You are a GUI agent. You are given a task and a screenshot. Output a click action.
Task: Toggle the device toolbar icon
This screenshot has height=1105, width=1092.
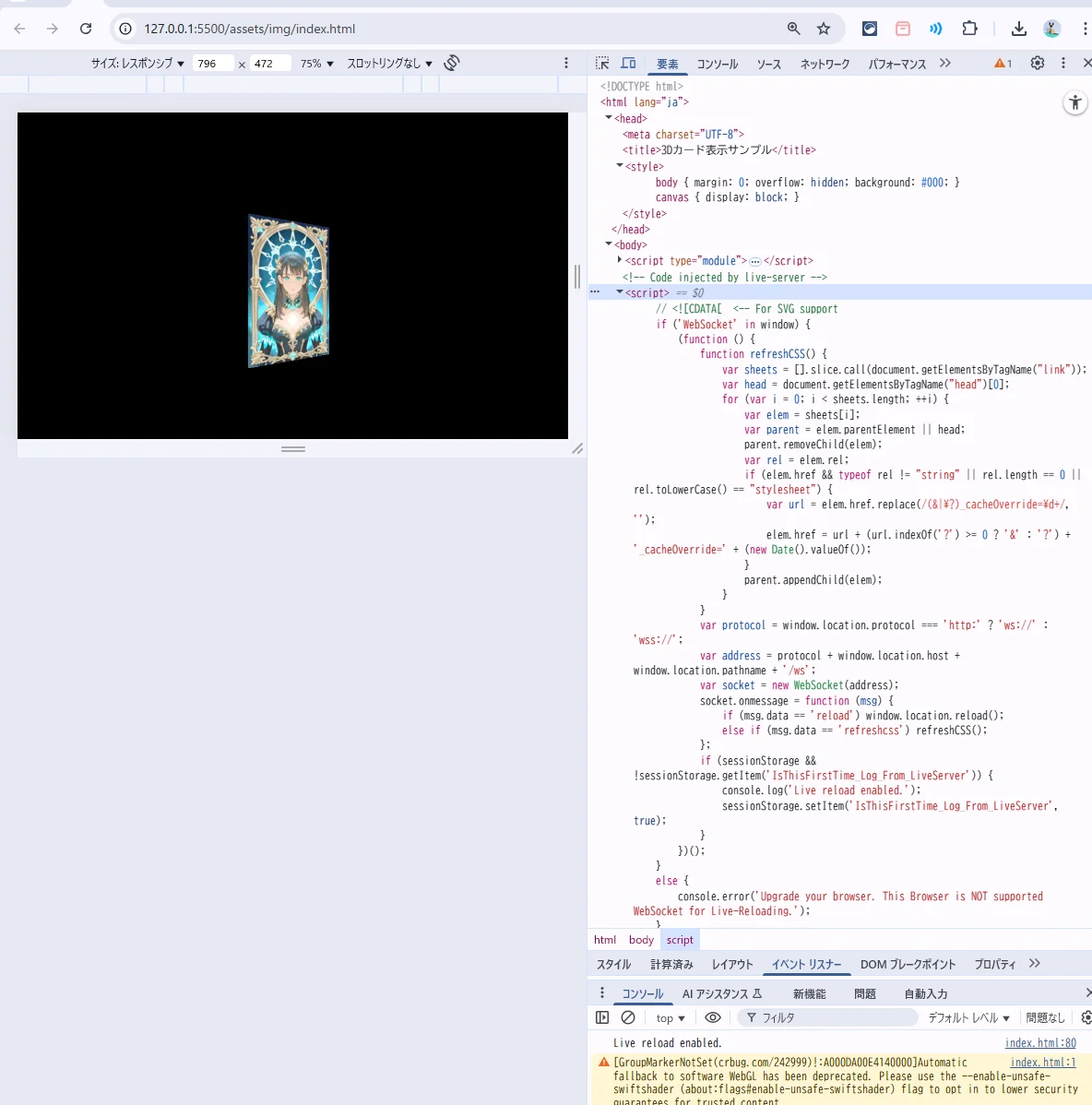pos(628,64)
